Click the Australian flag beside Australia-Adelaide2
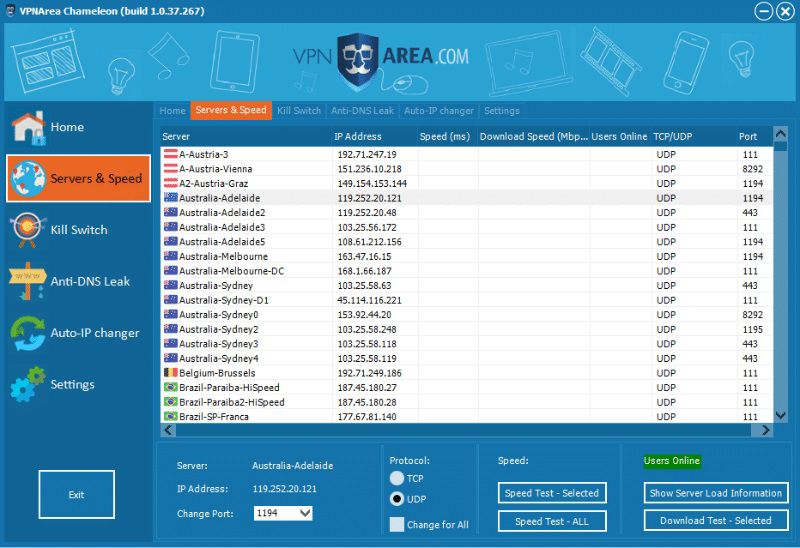Image resolution: width=800 pixels, height=548 pixels. (170, 212)
